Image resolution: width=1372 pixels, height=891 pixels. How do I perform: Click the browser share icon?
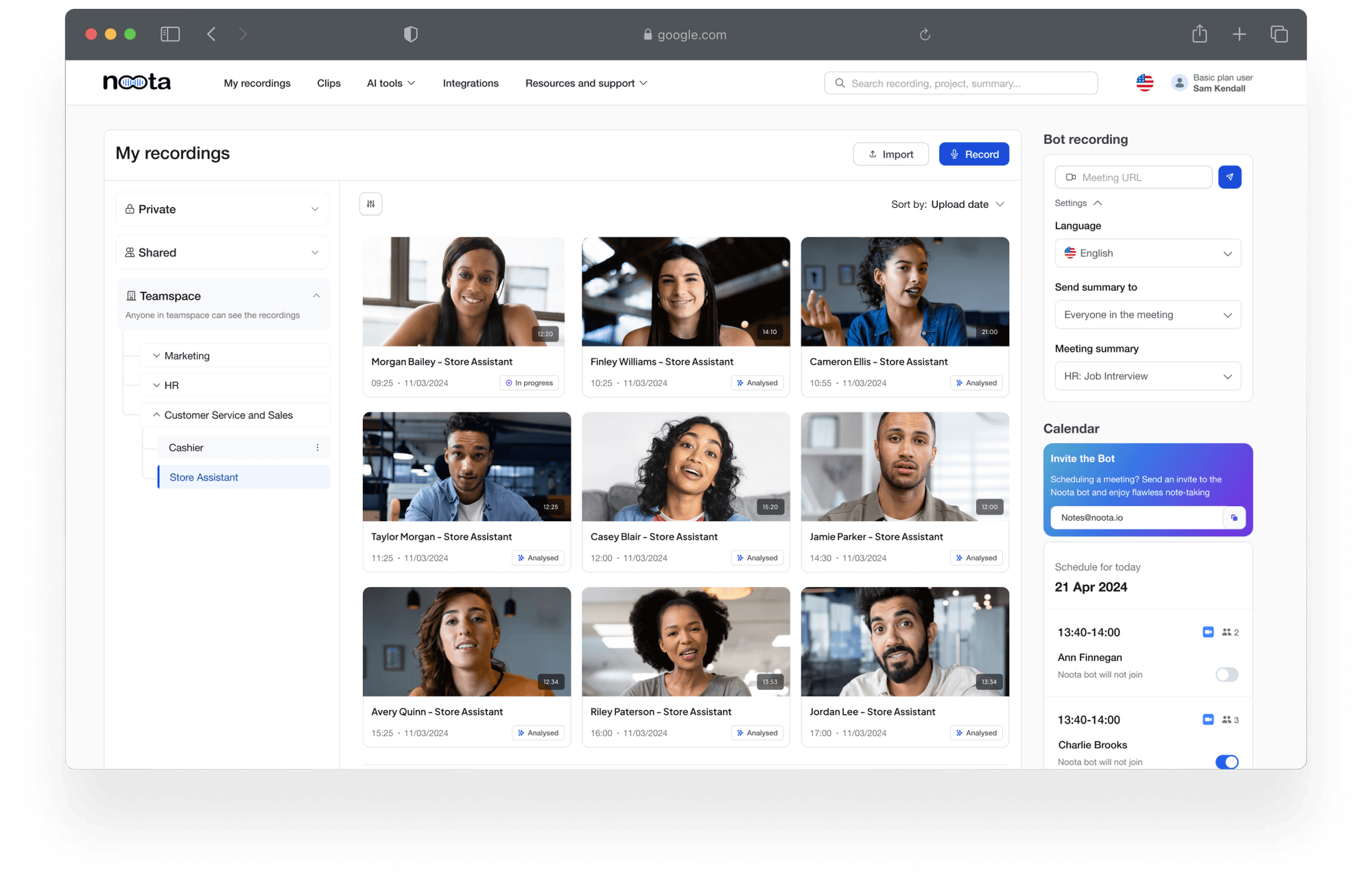pos(1199,34)
